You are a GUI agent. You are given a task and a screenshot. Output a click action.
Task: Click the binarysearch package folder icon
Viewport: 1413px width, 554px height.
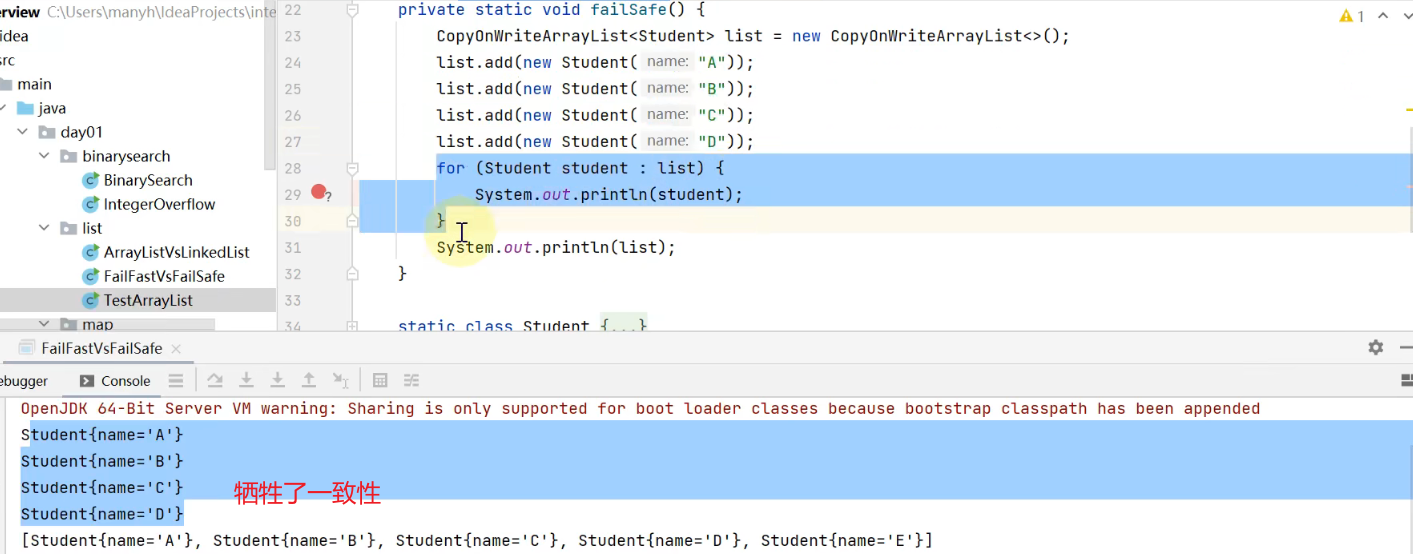[x=68, y=156]
